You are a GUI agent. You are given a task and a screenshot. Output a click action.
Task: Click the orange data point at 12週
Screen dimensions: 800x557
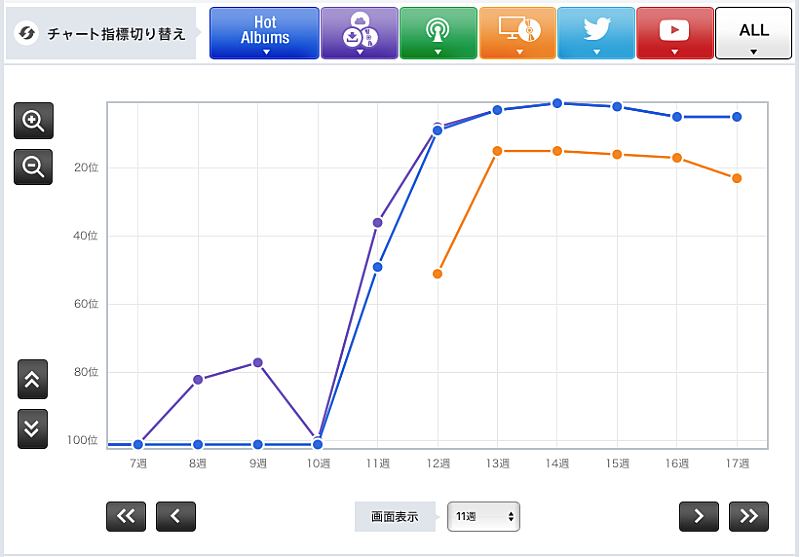(x=437, y=273)
